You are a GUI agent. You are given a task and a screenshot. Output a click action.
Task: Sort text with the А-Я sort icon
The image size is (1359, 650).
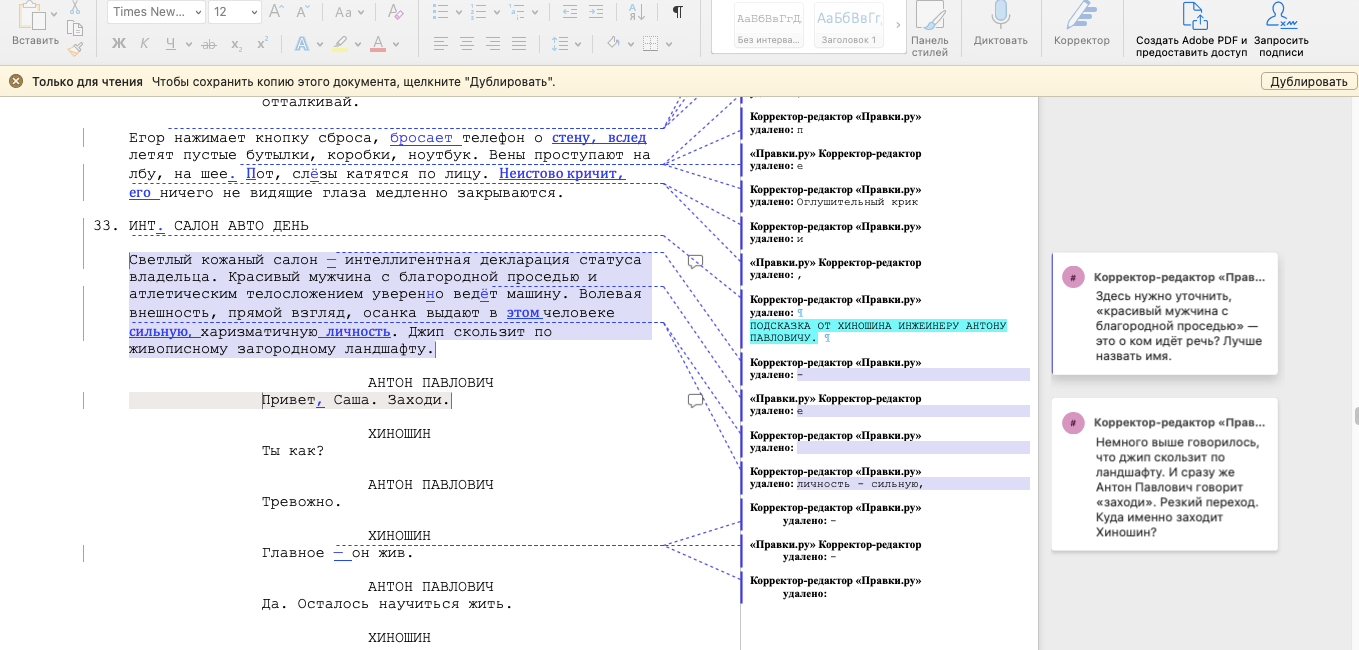point(638,12)
